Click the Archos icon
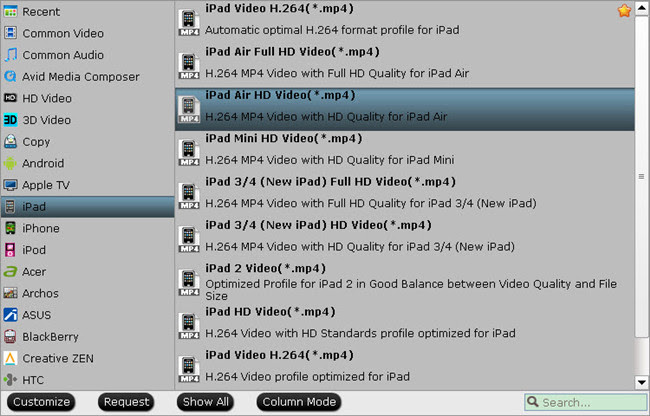The image size is (650, 416). tap(10, 293)
